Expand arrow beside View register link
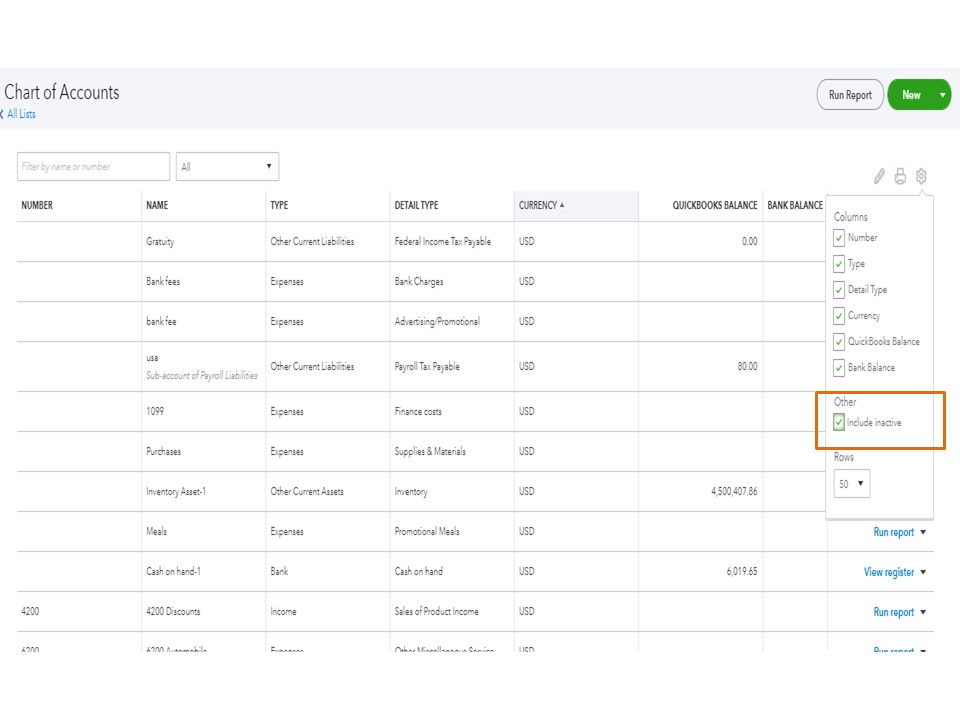Image resolution: width=960 pixels, height=720 pixels. [923, 573]
